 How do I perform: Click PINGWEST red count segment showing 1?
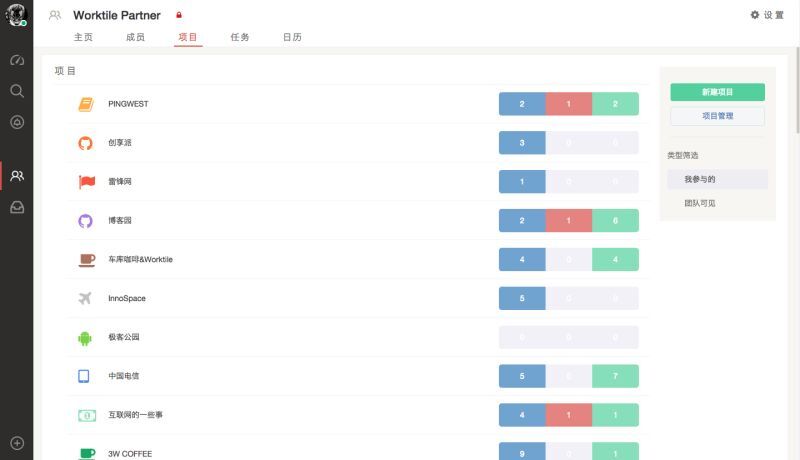coord(568,104)
